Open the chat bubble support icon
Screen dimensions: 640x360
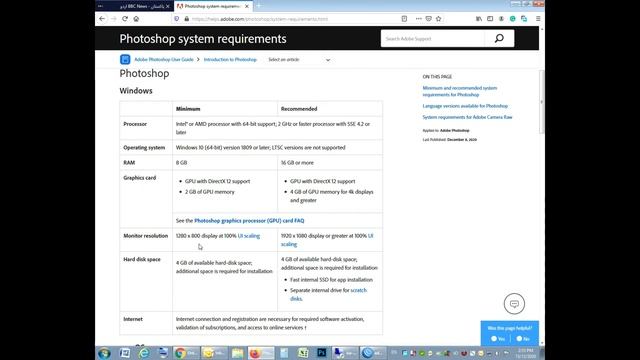coord(514,304)
